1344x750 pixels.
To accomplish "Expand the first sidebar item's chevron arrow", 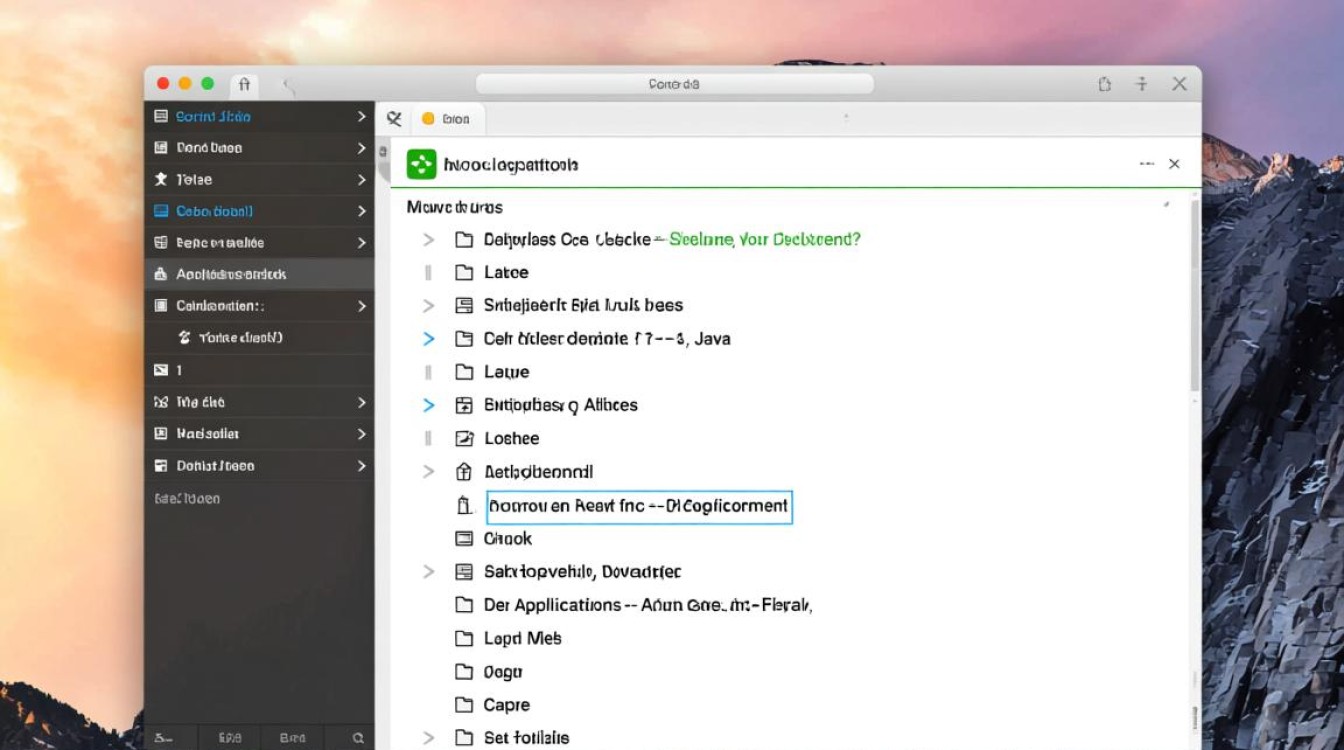I will 361,117.
